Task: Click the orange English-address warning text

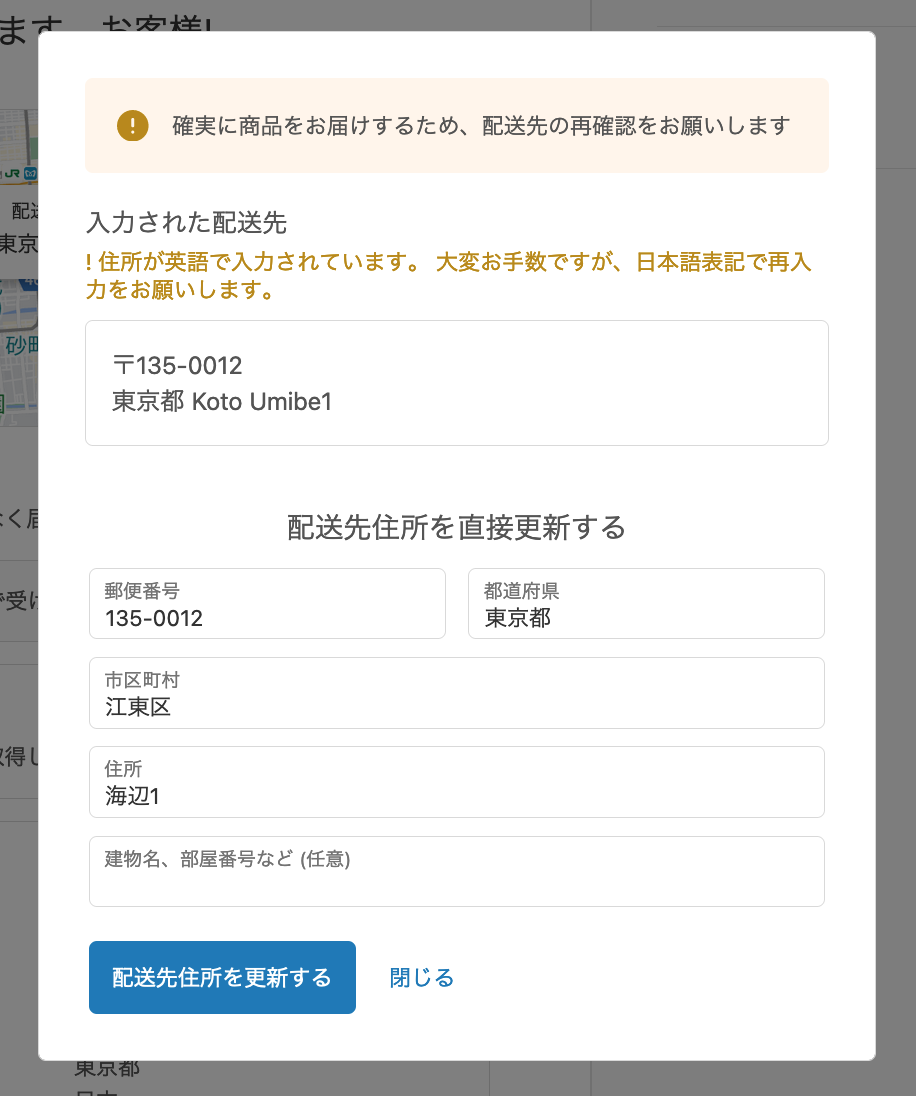Action: tap(447, 277)
